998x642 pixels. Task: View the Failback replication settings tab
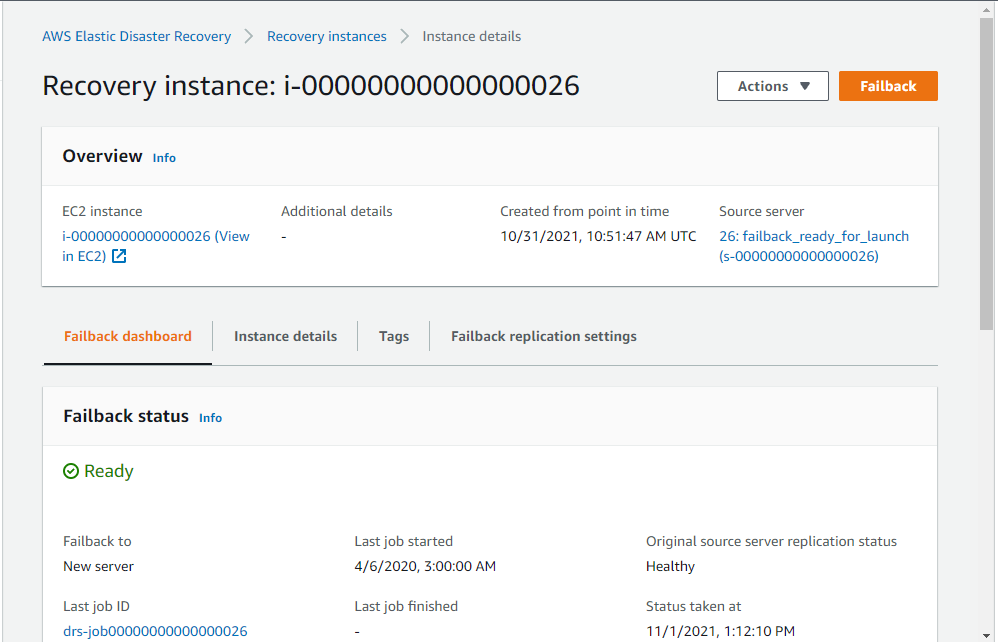[543, 336]
